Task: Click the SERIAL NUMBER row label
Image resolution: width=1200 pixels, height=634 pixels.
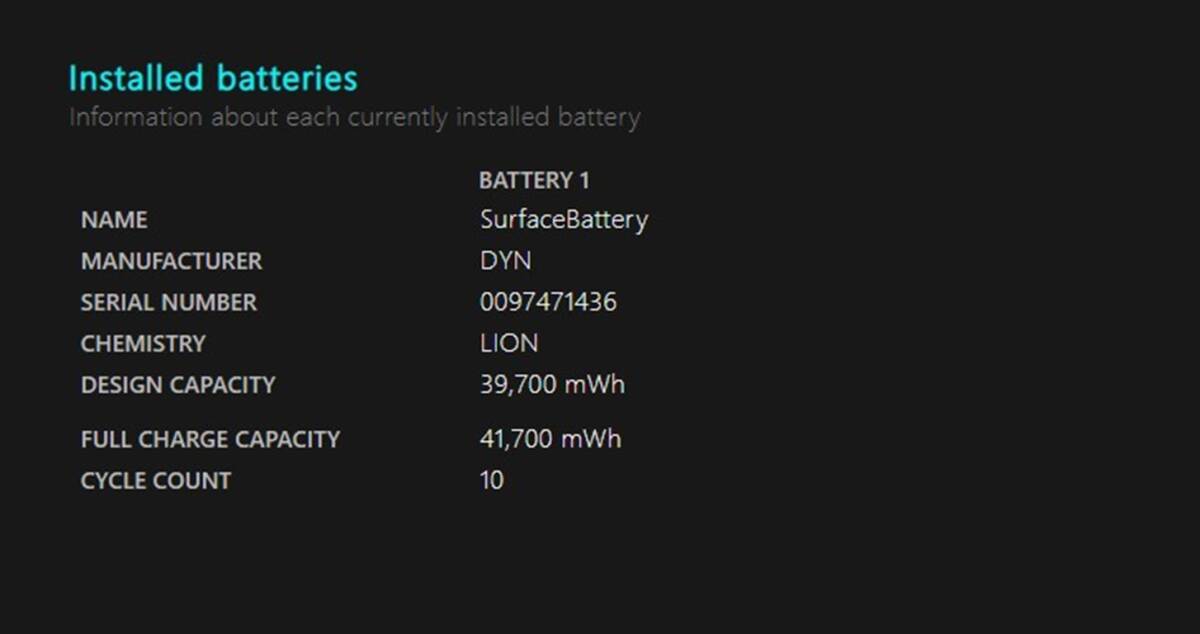Action: 168,302
